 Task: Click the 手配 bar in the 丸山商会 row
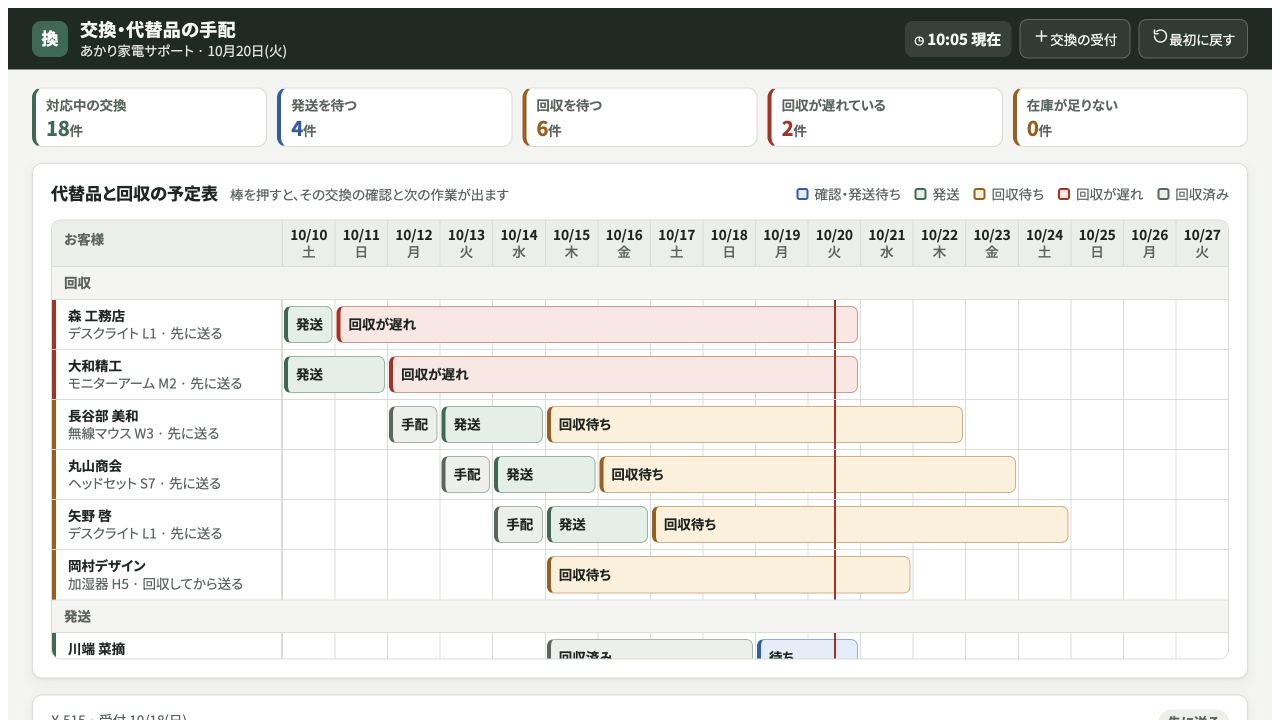pyautogui.click(x=466, y=475)
